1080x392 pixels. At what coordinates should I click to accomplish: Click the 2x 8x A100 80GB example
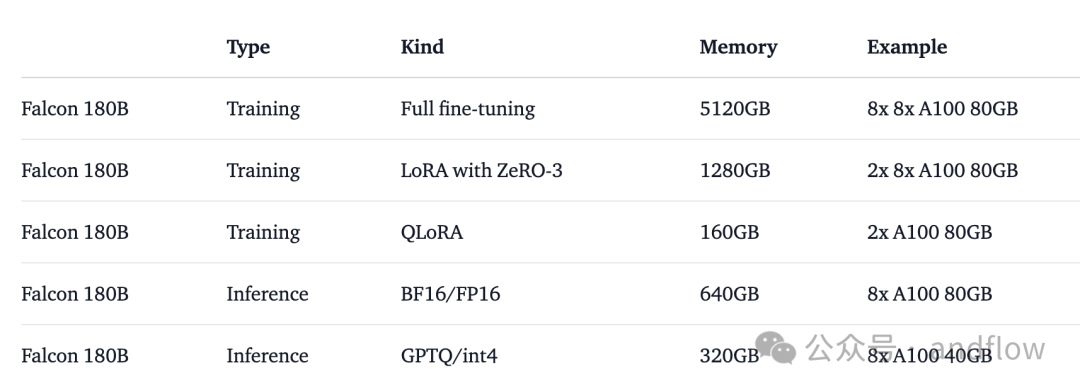point(942,170)
